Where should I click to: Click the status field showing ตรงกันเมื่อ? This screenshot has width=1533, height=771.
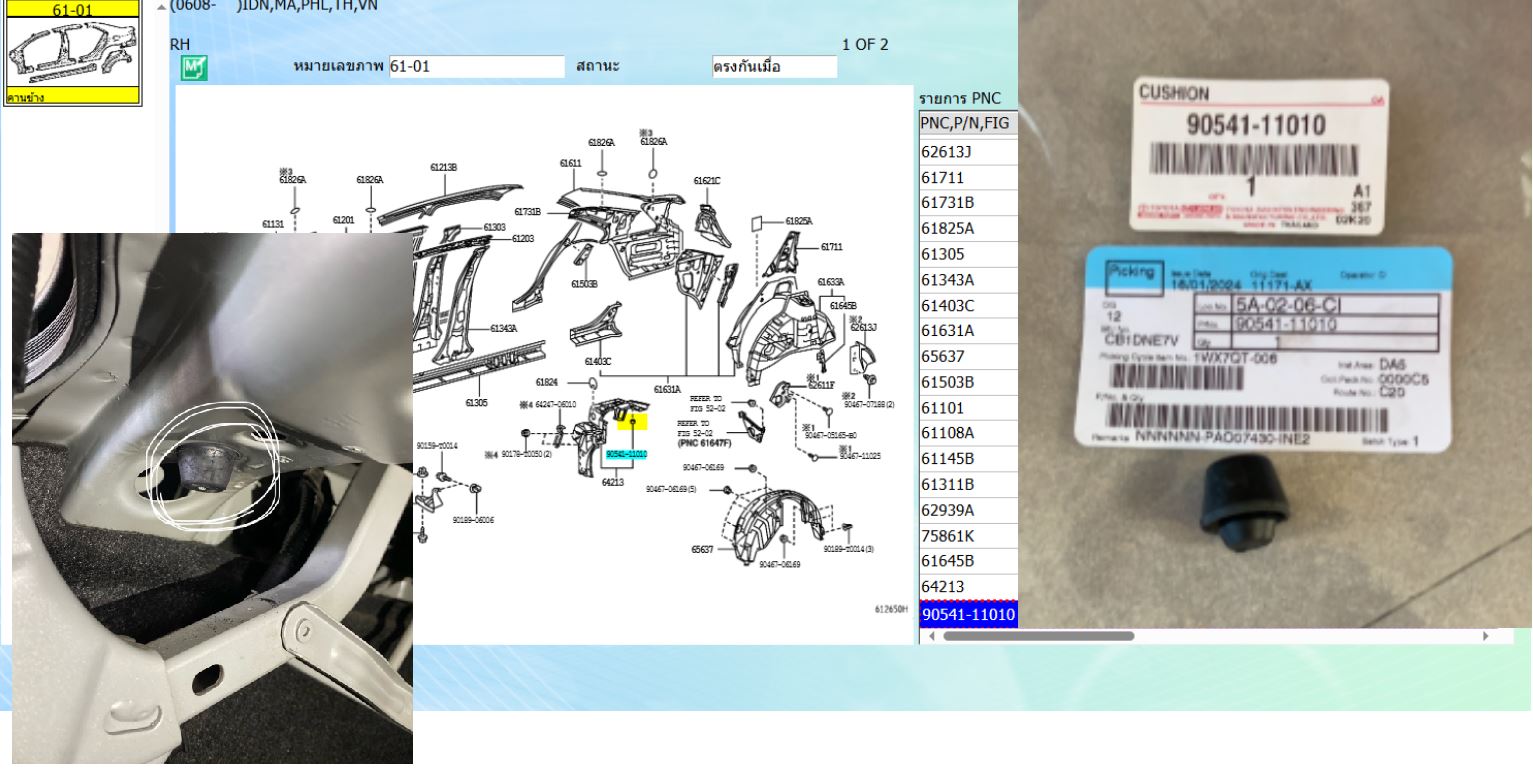774,67
